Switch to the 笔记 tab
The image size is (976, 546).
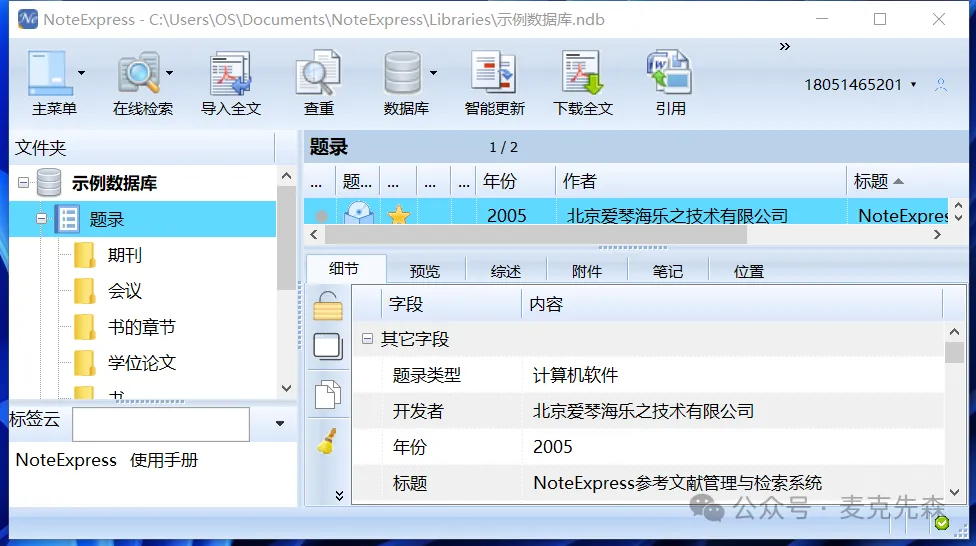668,271
